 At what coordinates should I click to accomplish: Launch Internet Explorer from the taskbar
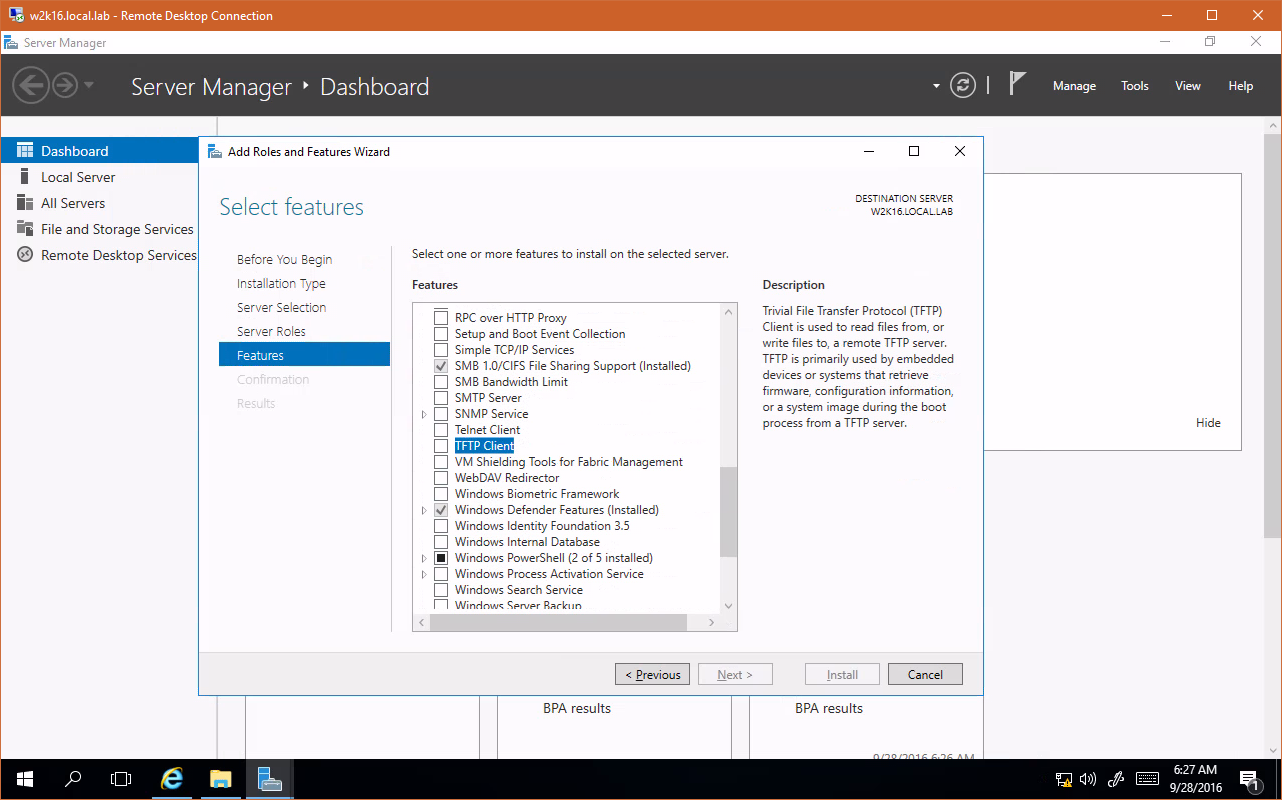172,779
